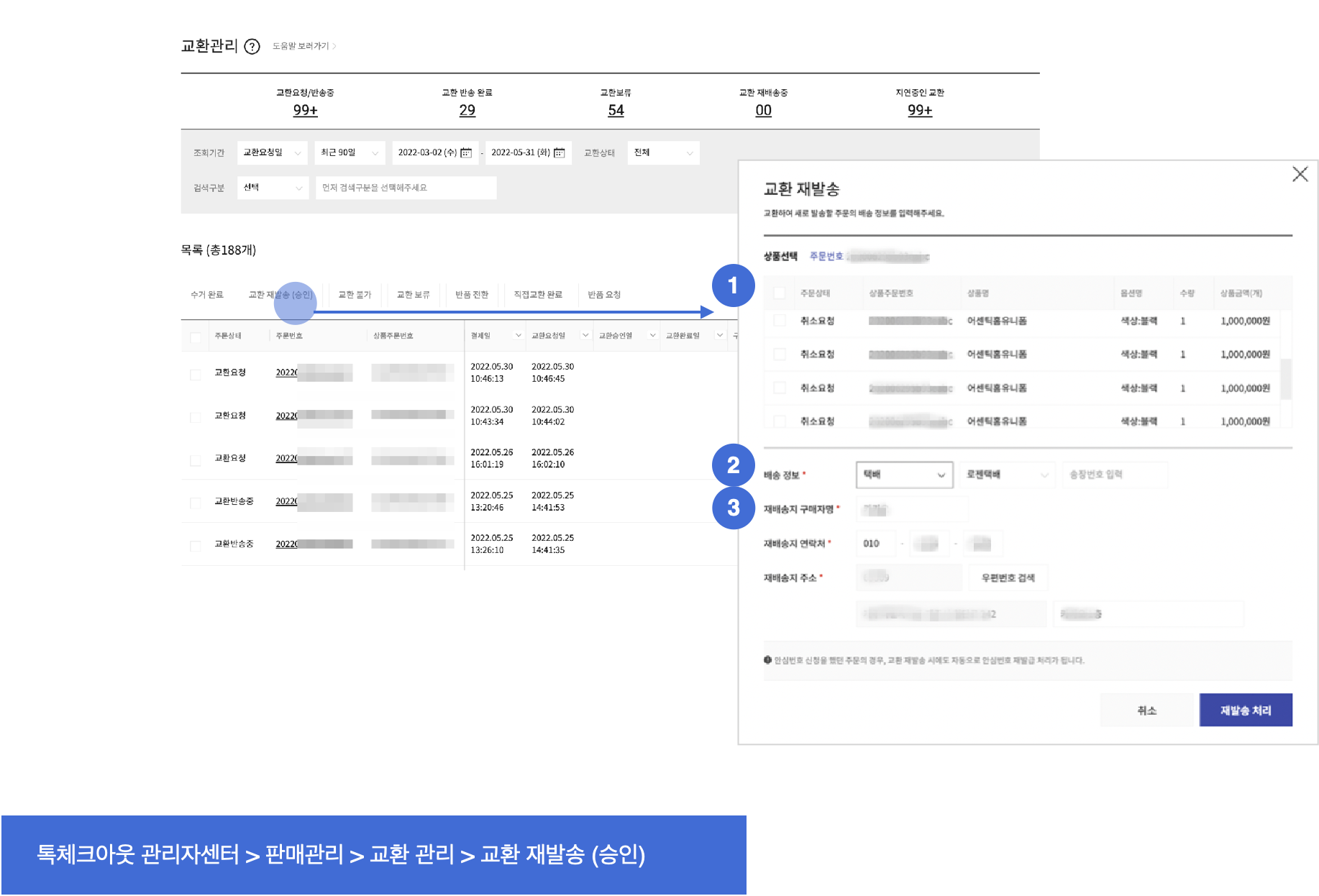This screenshot has height=896, width=1319.
Task: Open start date calendar picker icon
Action: (466, 152)
